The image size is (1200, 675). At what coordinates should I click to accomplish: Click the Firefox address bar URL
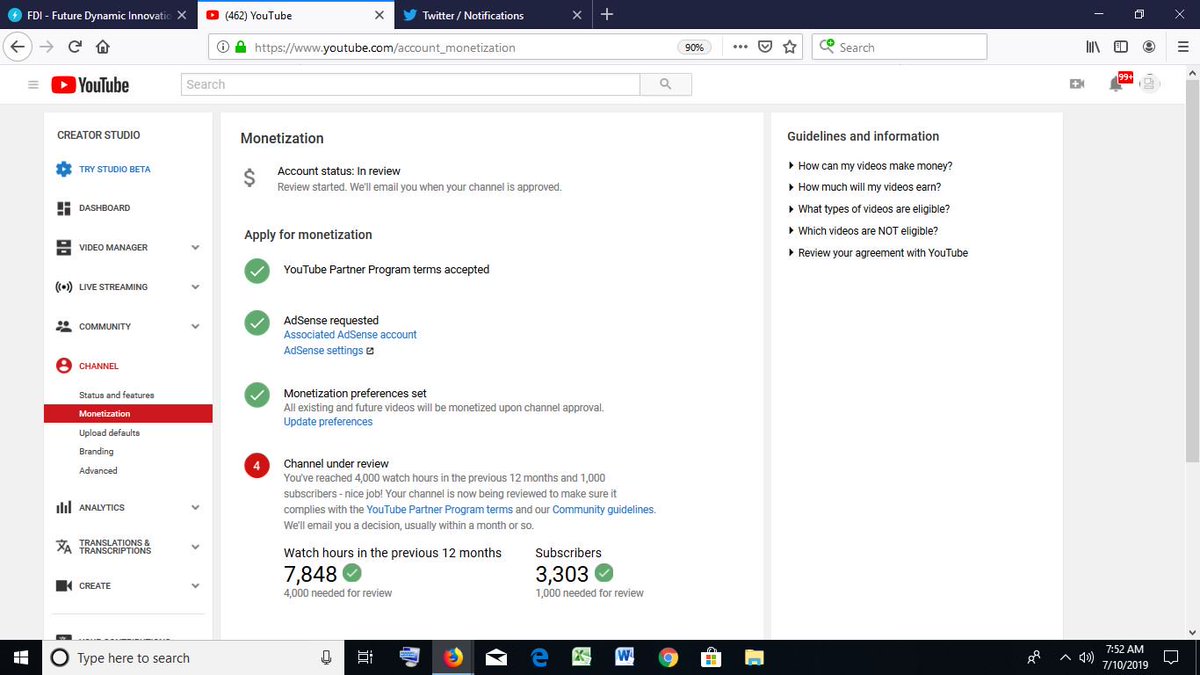(x=385, y=47)
